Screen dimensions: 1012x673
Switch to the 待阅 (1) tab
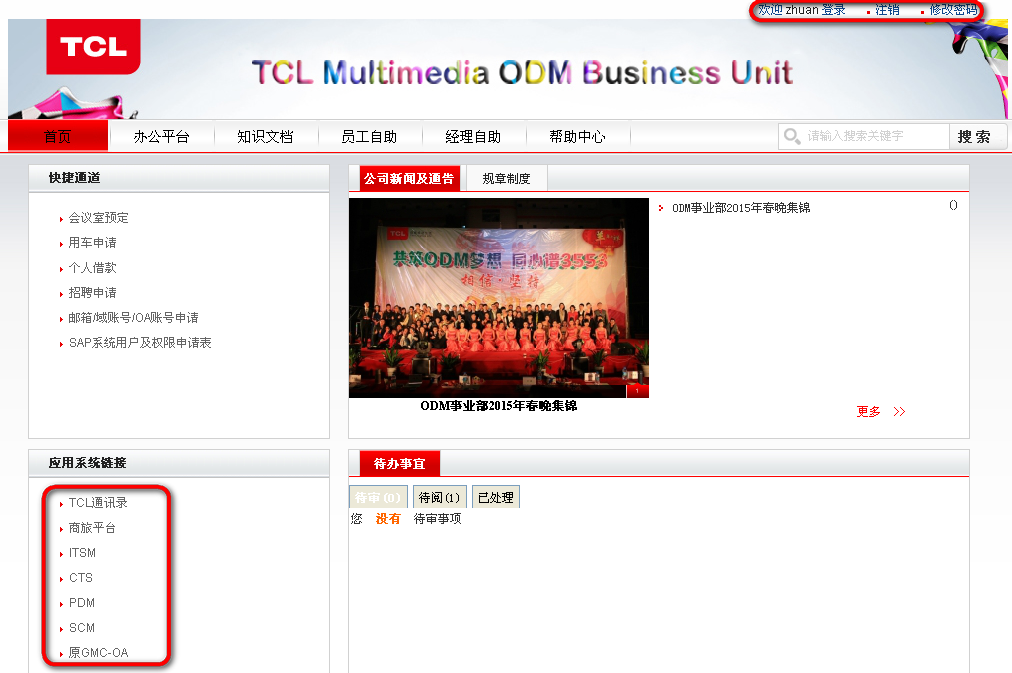[x=440, y=497]
